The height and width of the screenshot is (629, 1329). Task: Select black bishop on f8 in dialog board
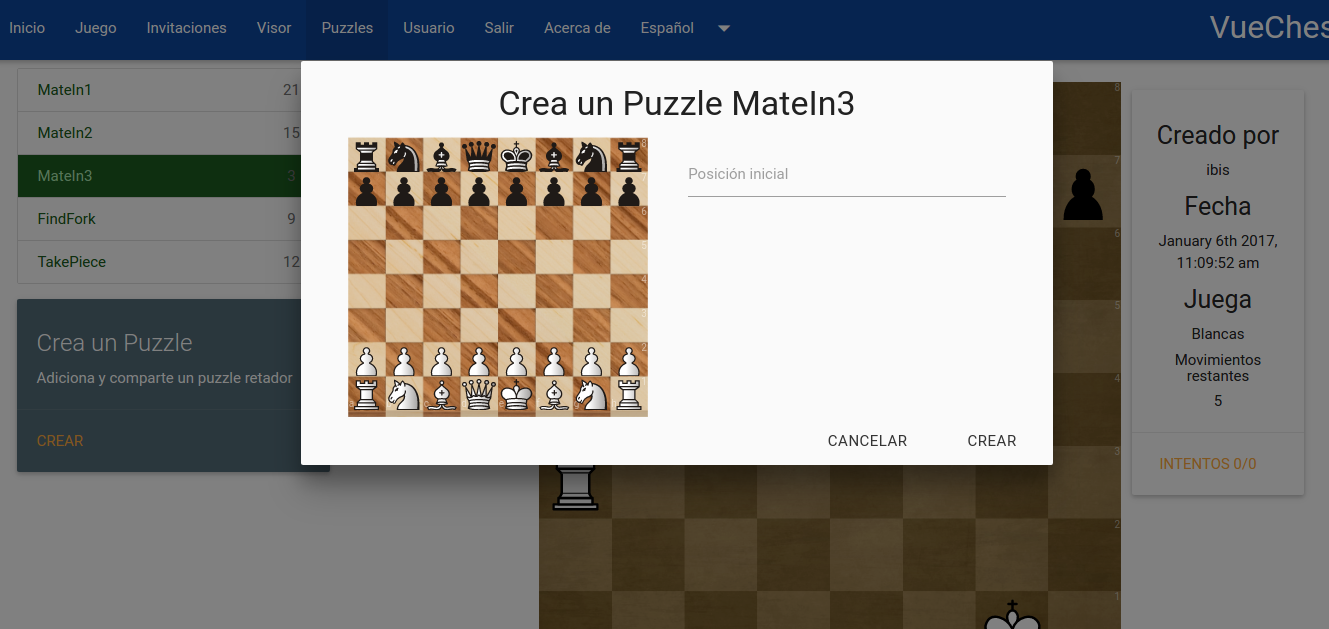[x=554, y=155]
